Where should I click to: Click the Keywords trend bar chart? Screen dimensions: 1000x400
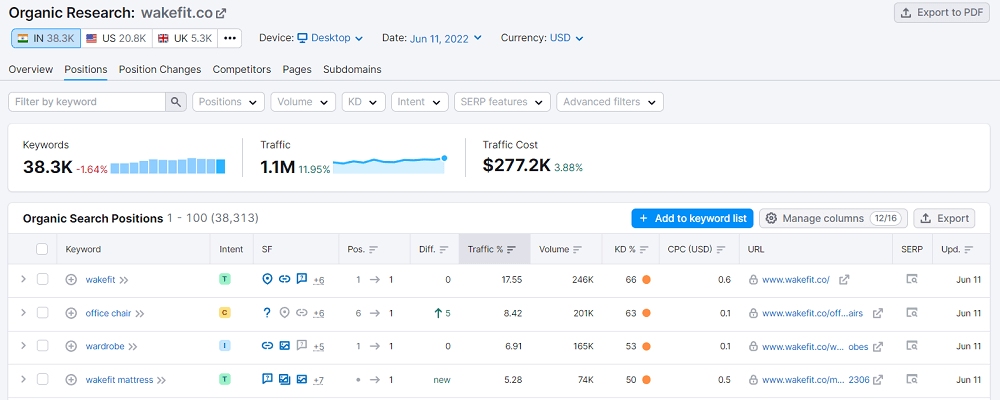click(x=168, y=167)
